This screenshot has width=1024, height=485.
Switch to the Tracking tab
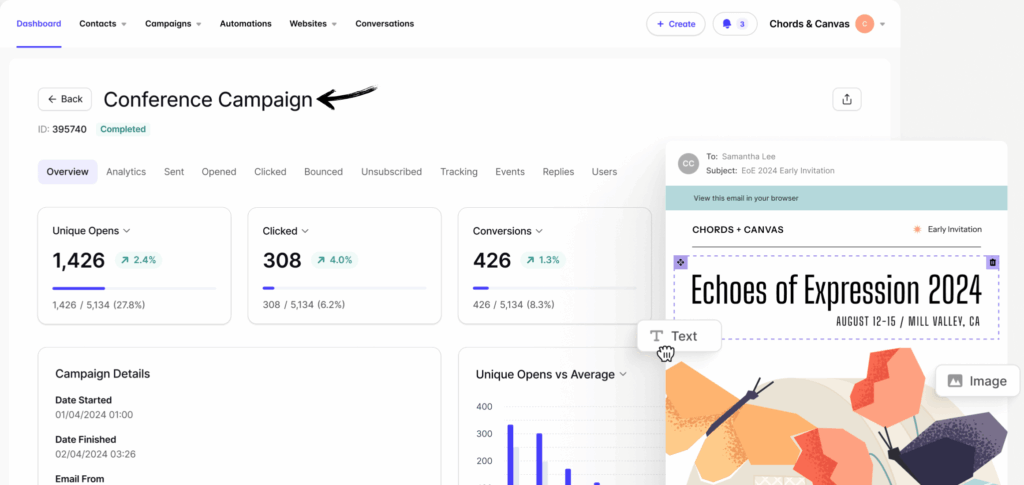click(x=458, y=172)
